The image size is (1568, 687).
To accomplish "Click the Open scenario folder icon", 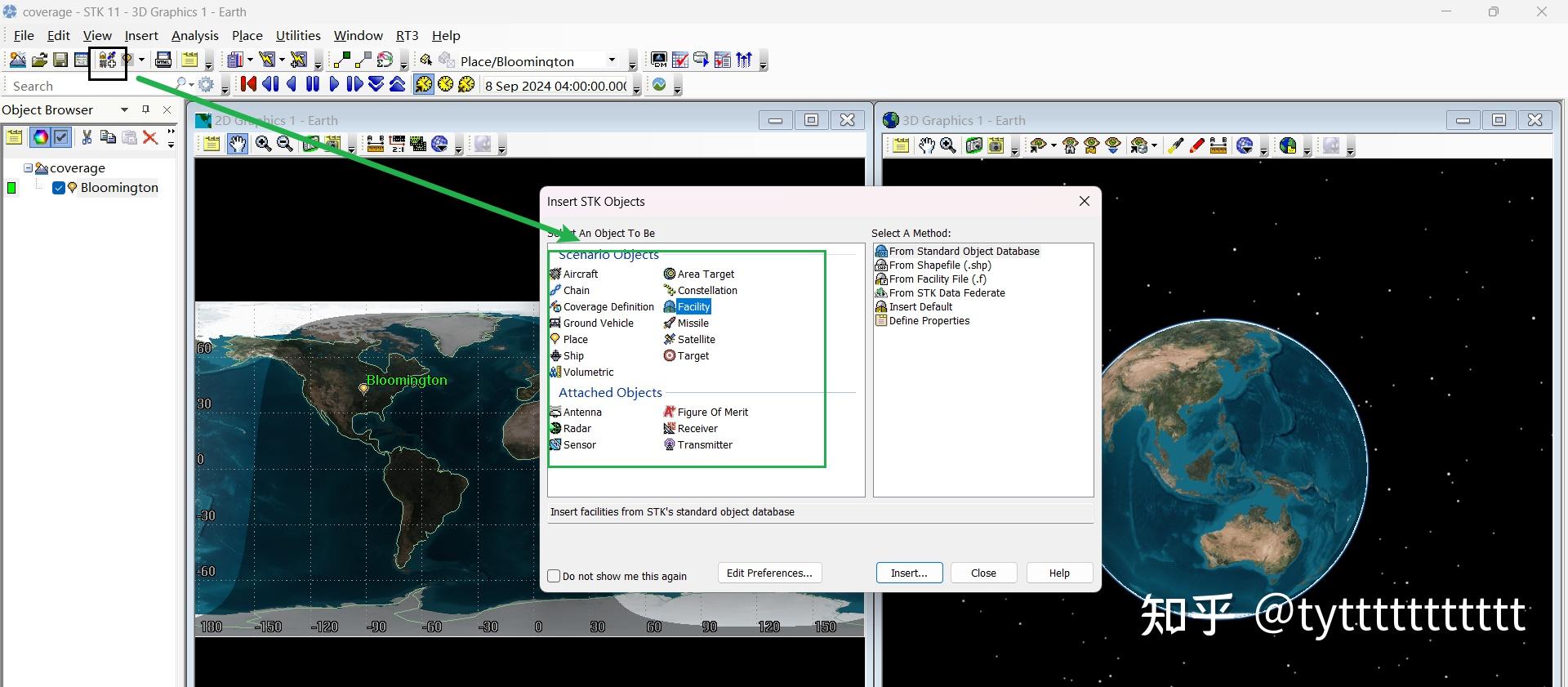I will click(39, 60).
